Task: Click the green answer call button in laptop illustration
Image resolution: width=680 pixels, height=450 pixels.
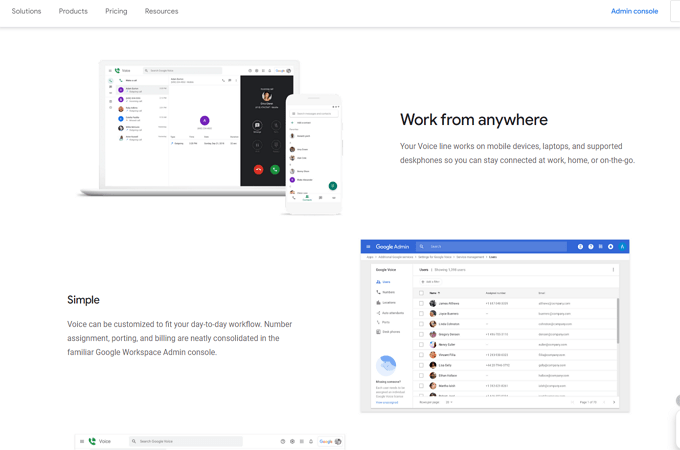Action: (x=275, y=170)
